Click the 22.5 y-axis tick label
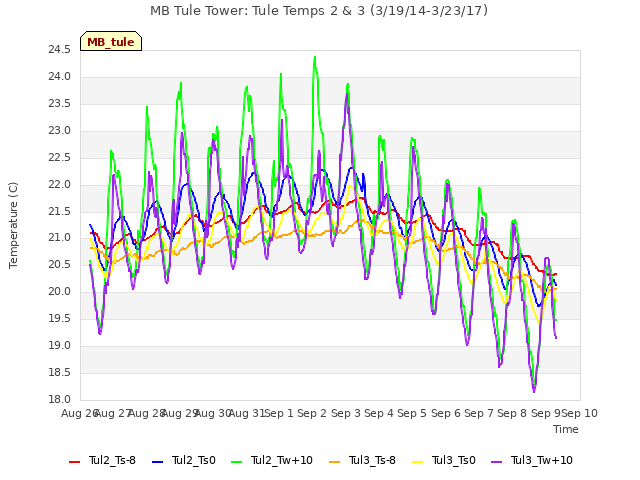Viewport: 640px width, 480px height. pyautogui.click(x=60, y=157)
